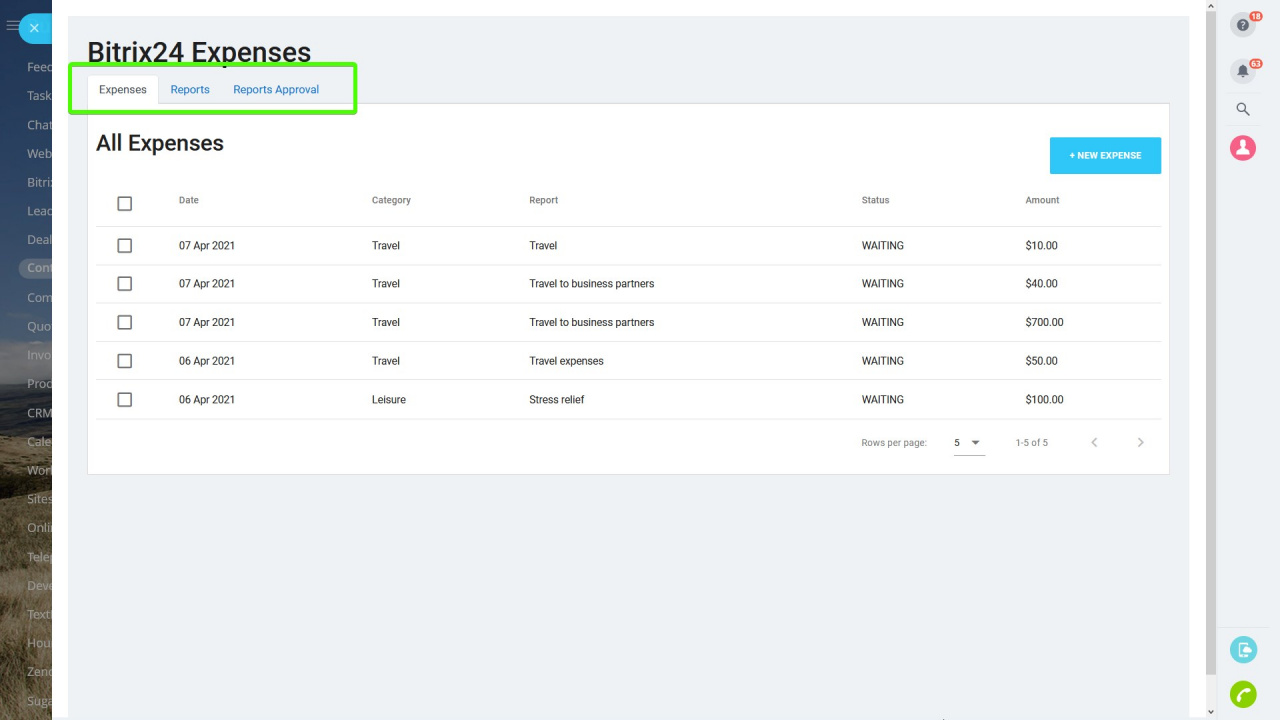Check the $10.00 Travel expense row
Image resolution: width=1280 pixels, height=720 pixels.
pos(125,245)
